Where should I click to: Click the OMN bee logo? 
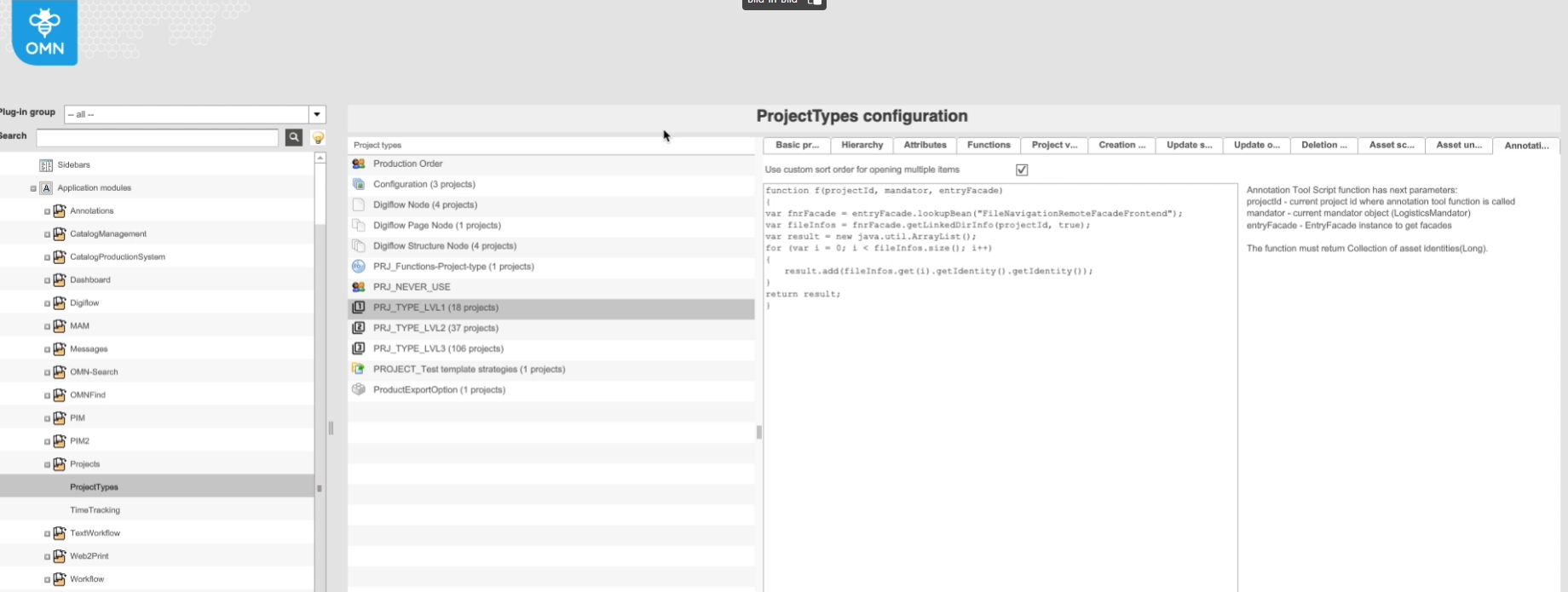44,32
